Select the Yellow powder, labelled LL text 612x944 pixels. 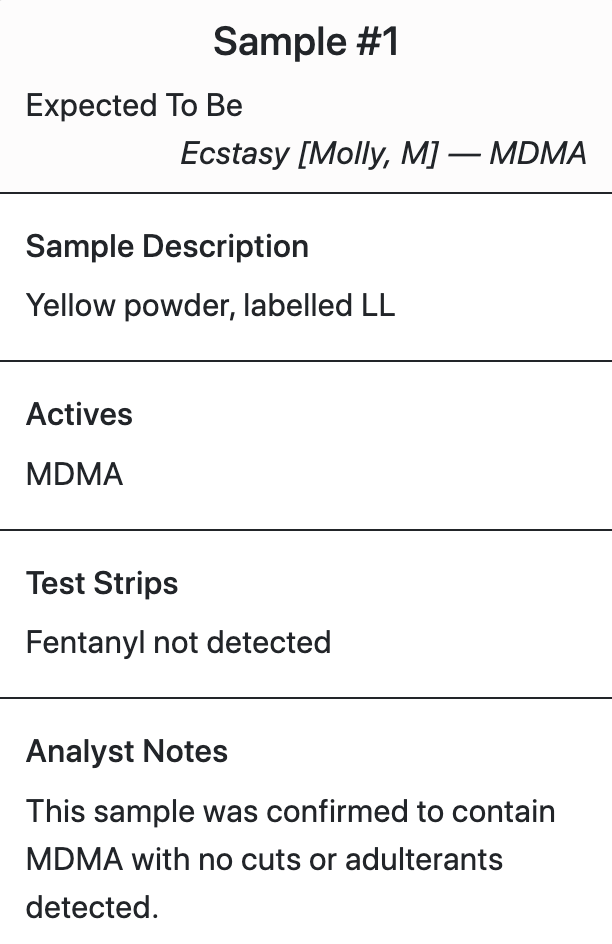coord(211,306)
